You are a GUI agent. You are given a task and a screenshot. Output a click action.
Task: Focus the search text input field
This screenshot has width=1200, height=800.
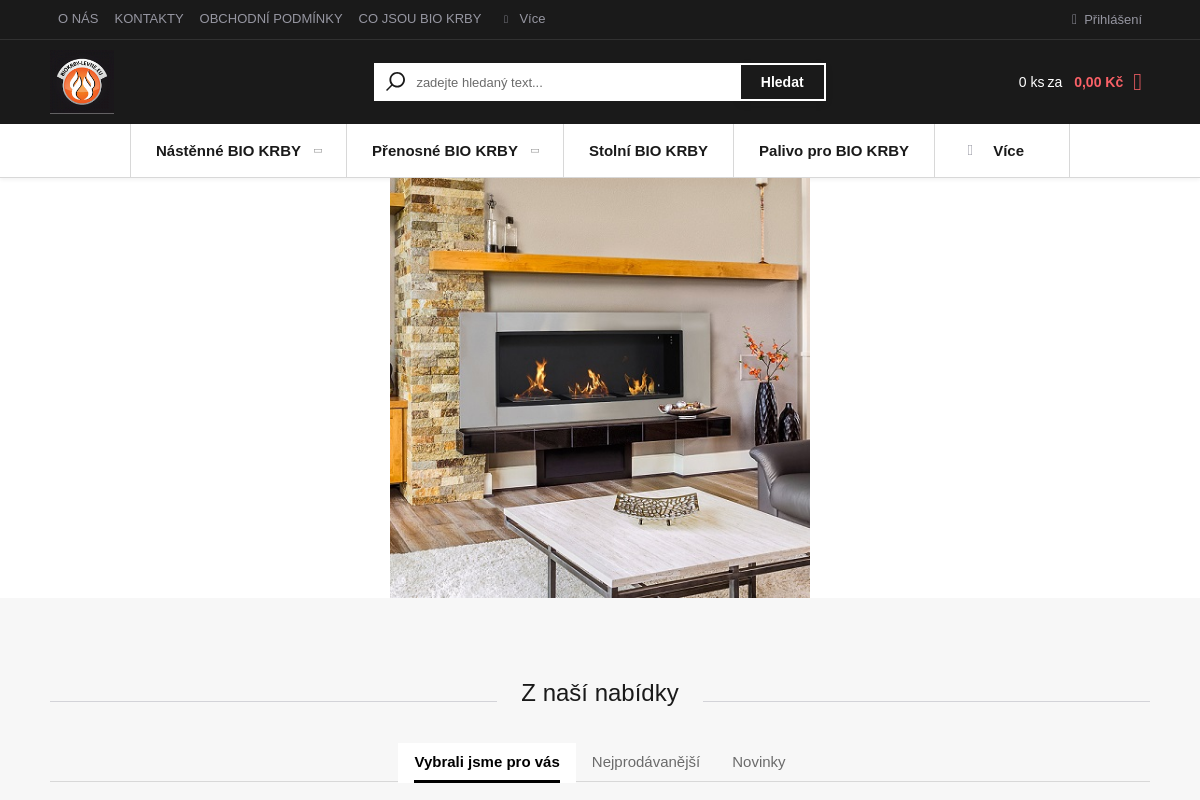575,82
